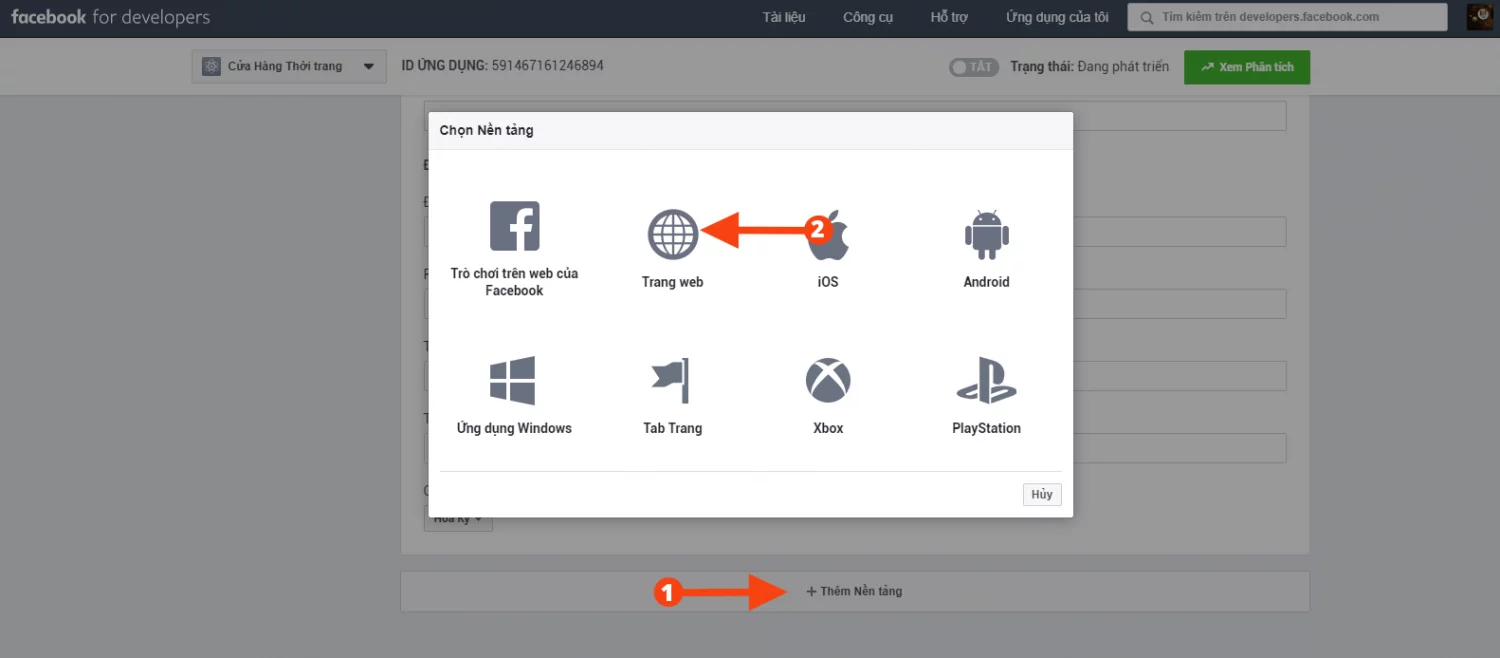The width and height of the screenshot is (1500, 658).
Task: Open the Cửa Hàng Thời trang app dropdown
Action: (x=289, y=66)
